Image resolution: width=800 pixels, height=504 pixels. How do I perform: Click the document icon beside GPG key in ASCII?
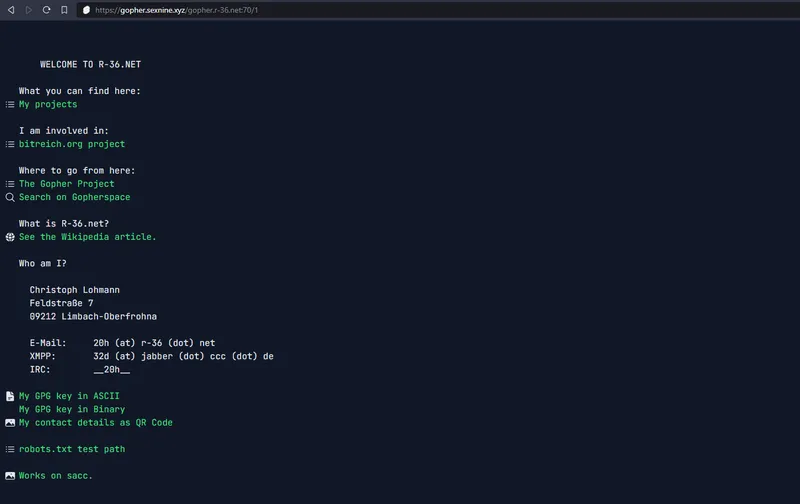coord(10,396)
